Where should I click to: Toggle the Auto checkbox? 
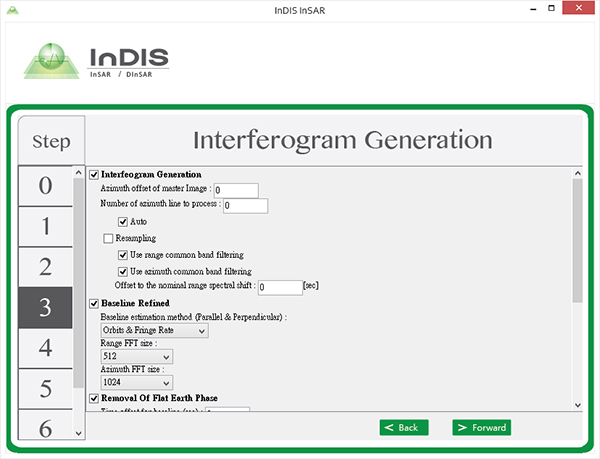point(123,221)
